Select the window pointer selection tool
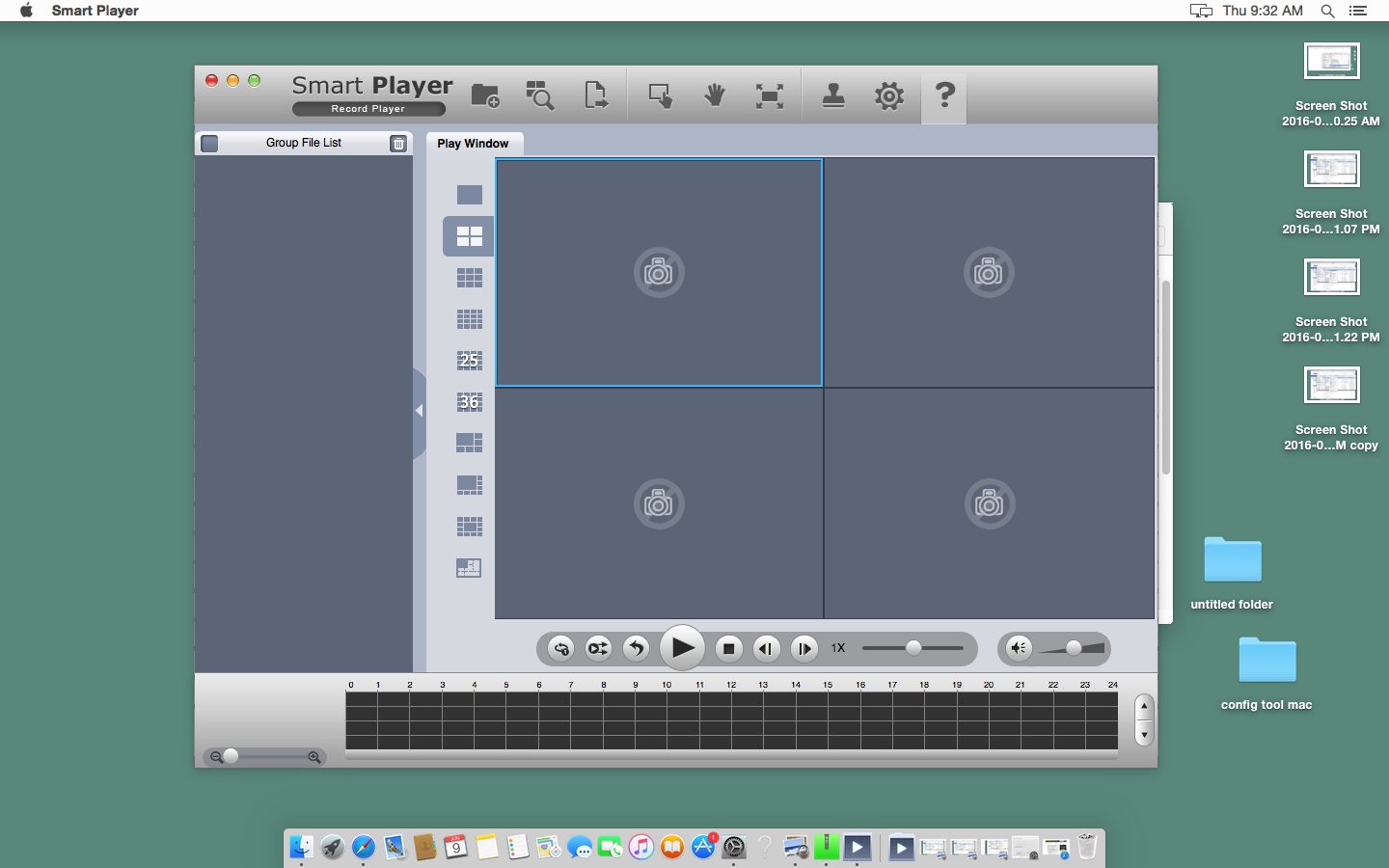 pos(661,95)
